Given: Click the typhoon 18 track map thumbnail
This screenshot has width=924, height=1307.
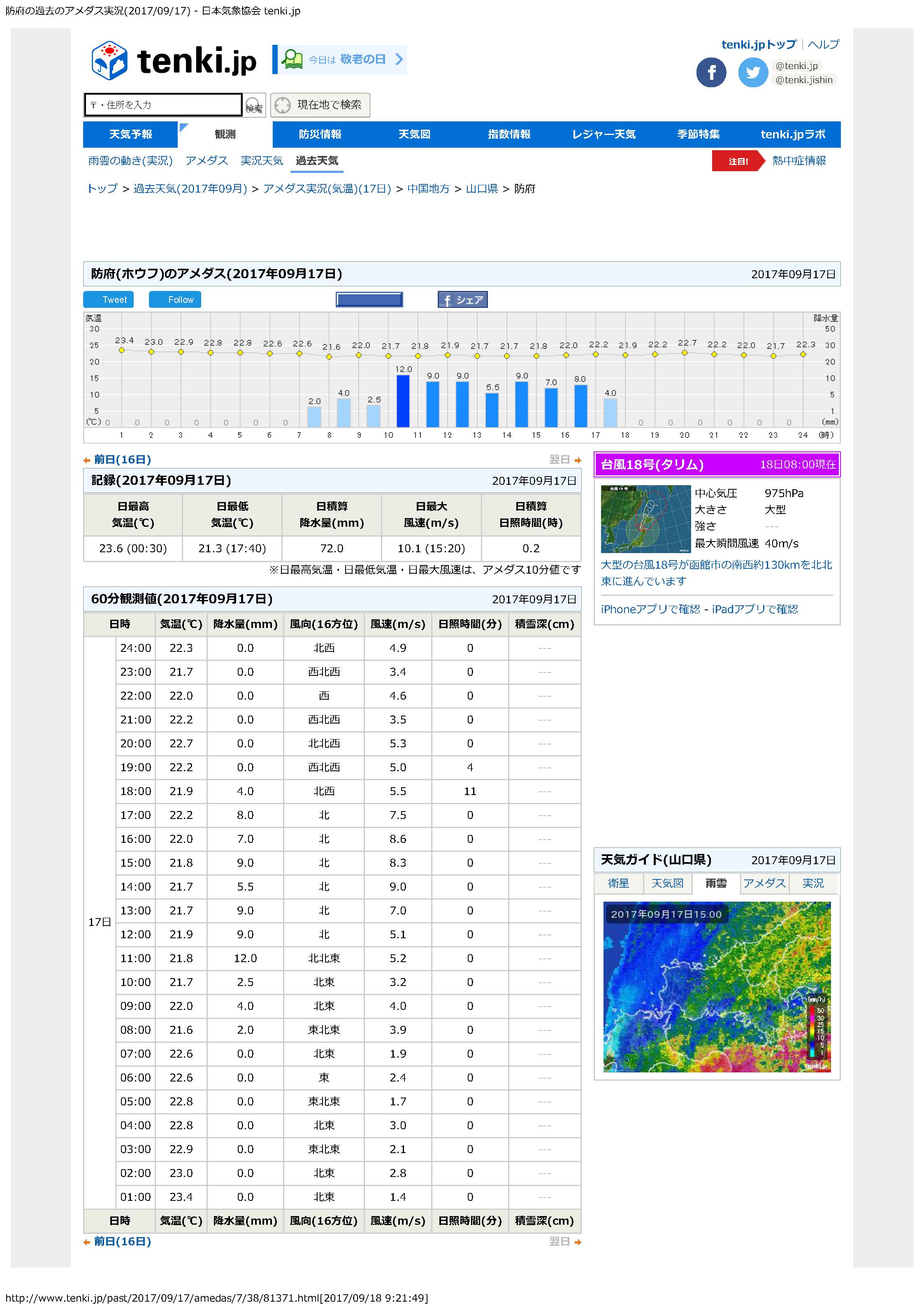Looking at the screenshot, I should click(x=645, y=519).
